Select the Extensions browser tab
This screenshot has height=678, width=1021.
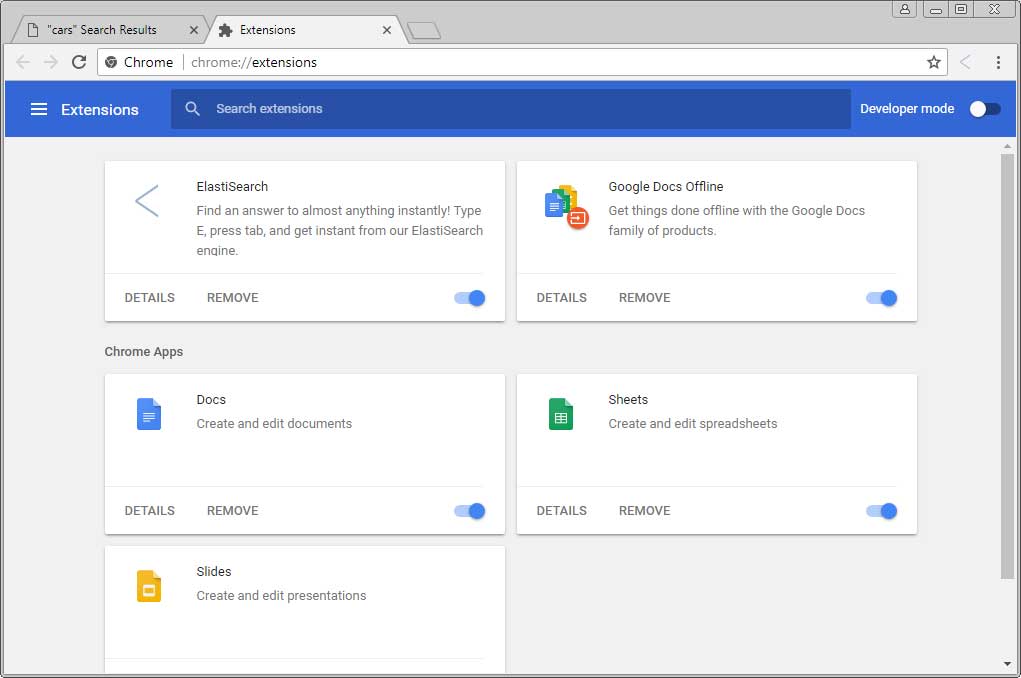306,30
